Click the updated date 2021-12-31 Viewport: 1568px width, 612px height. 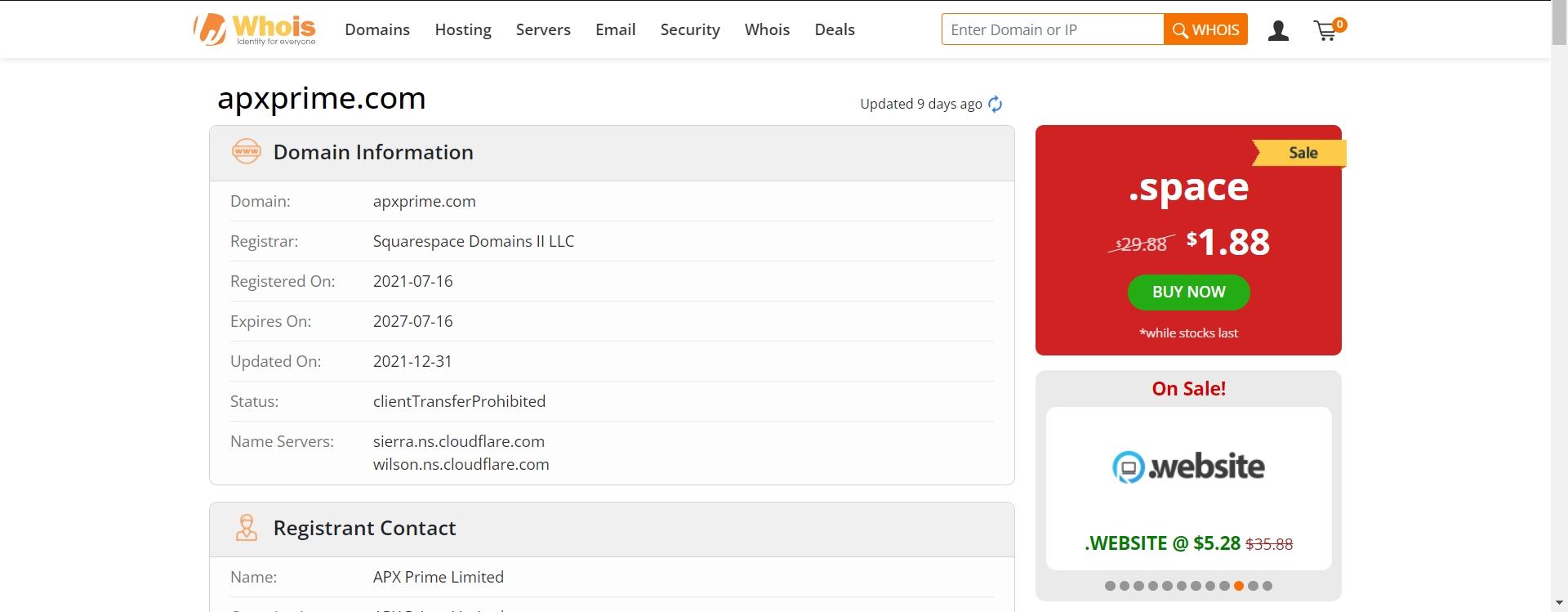pyautogui.click(x=412, y=361)
